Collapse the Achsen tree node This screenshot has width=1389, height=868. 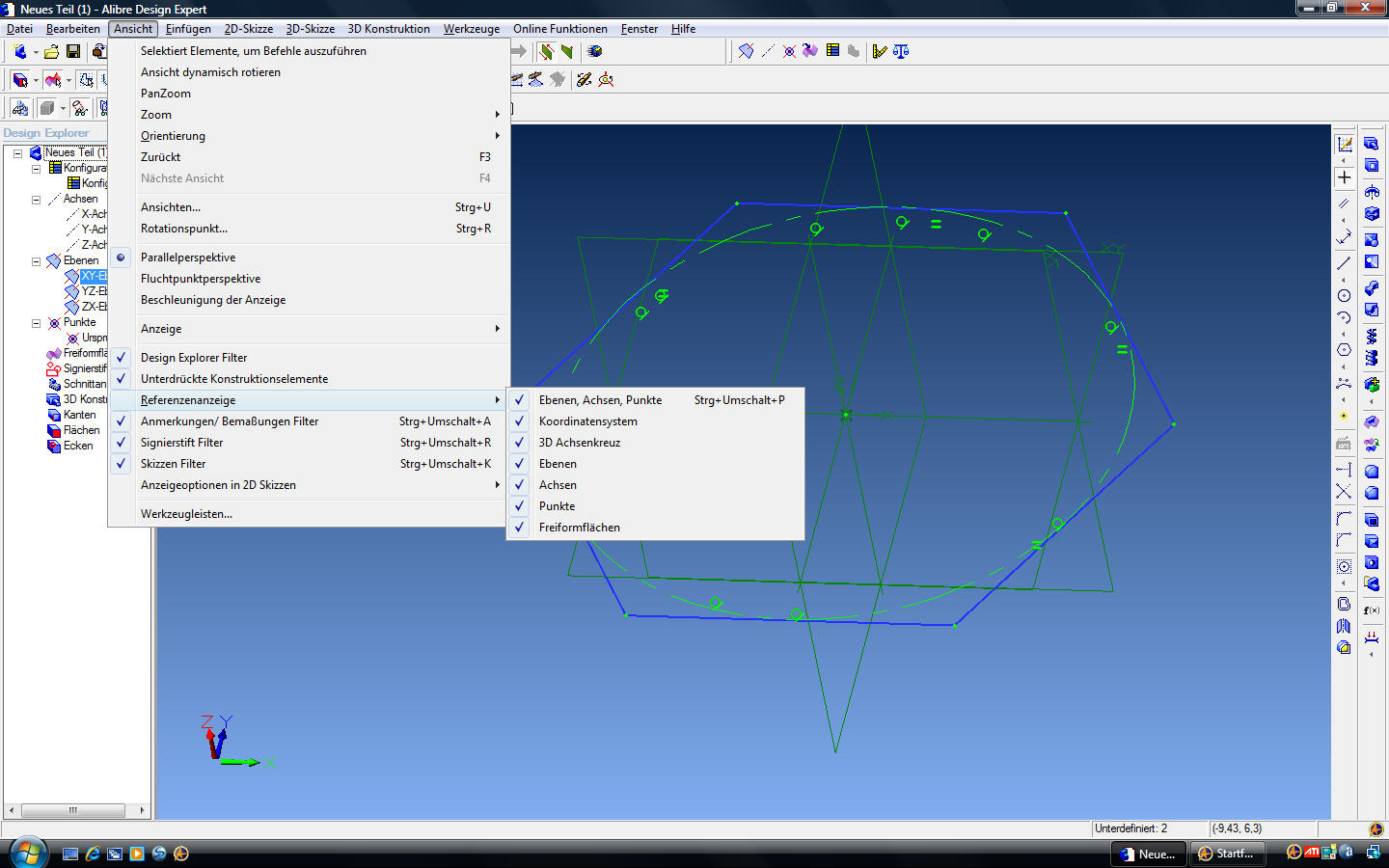pos(36,200)
